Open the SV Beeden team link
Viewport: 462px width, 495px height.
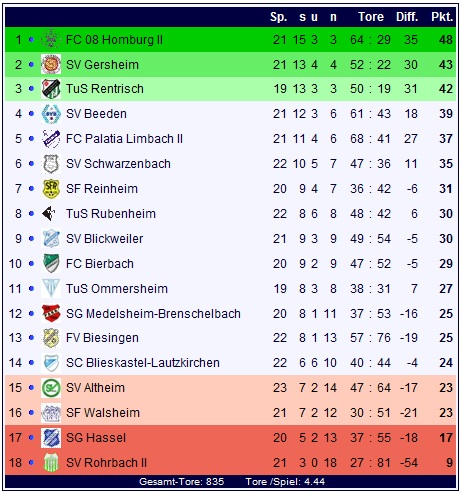[96, 114]
